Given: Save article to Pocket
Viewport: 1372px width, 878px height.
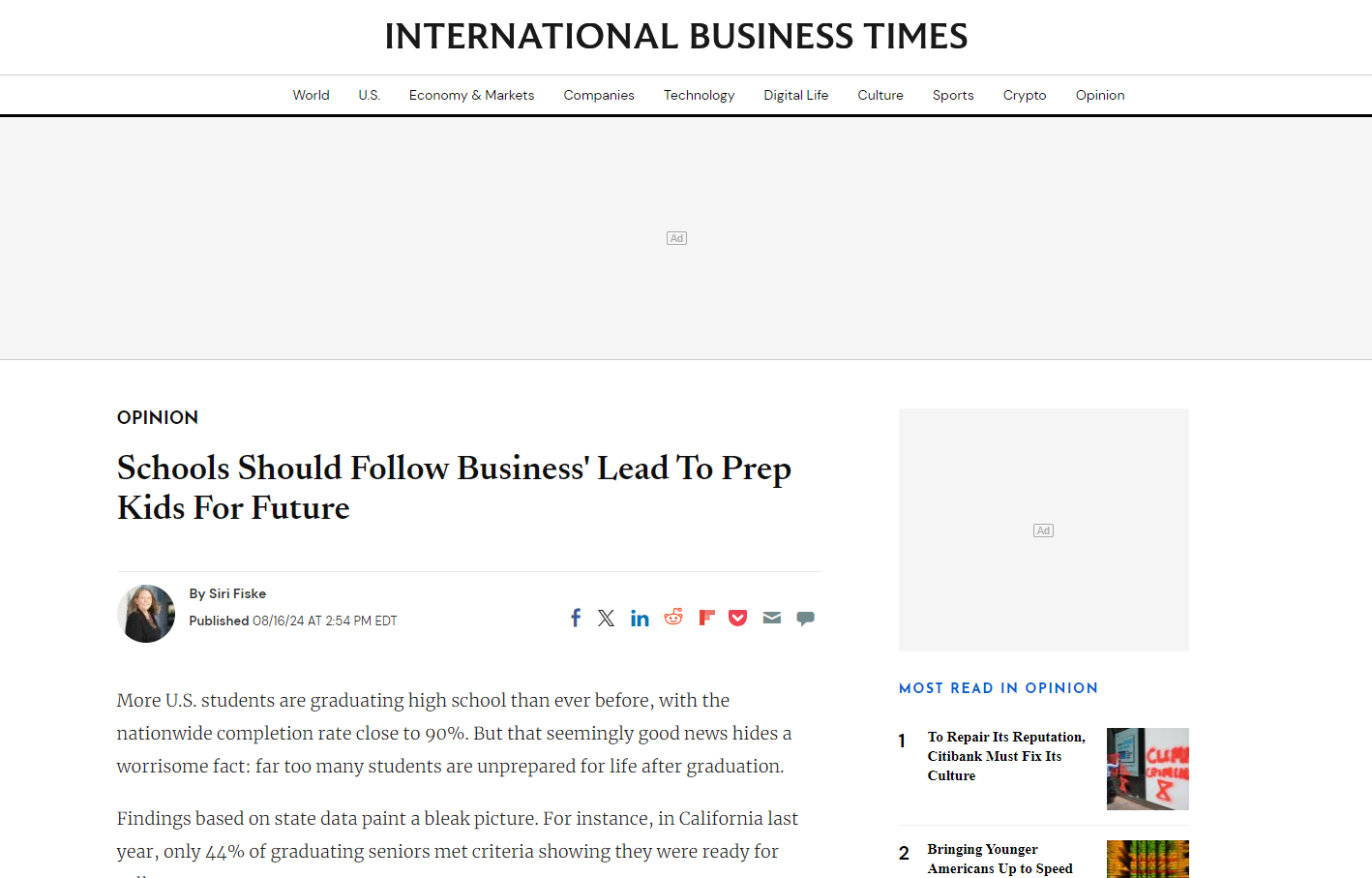Looking at the screenshot, I should 738,618.
